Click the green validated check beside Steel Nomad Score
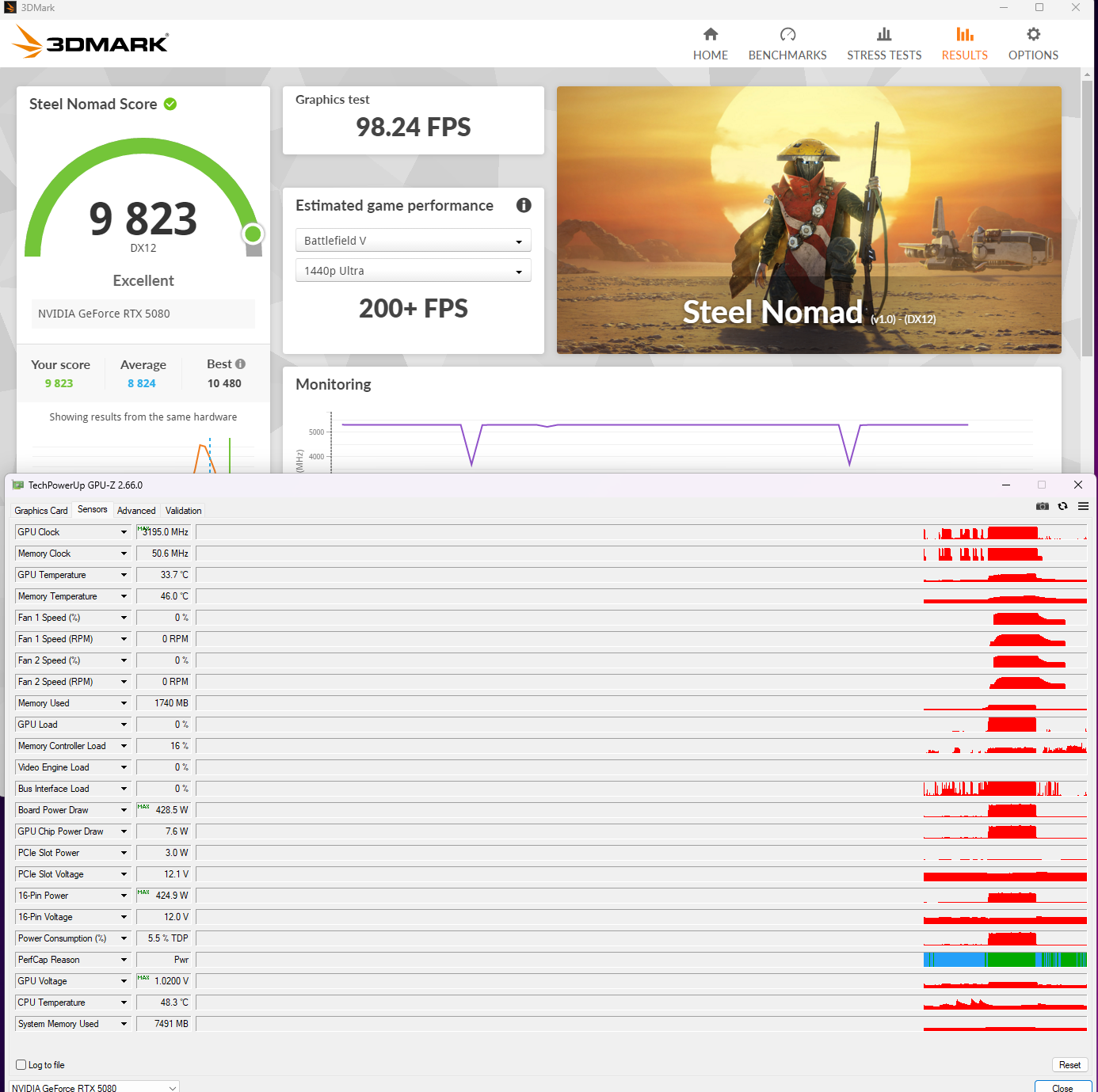Viewport: 1098px width, 1092px height. tap(170, 104)
